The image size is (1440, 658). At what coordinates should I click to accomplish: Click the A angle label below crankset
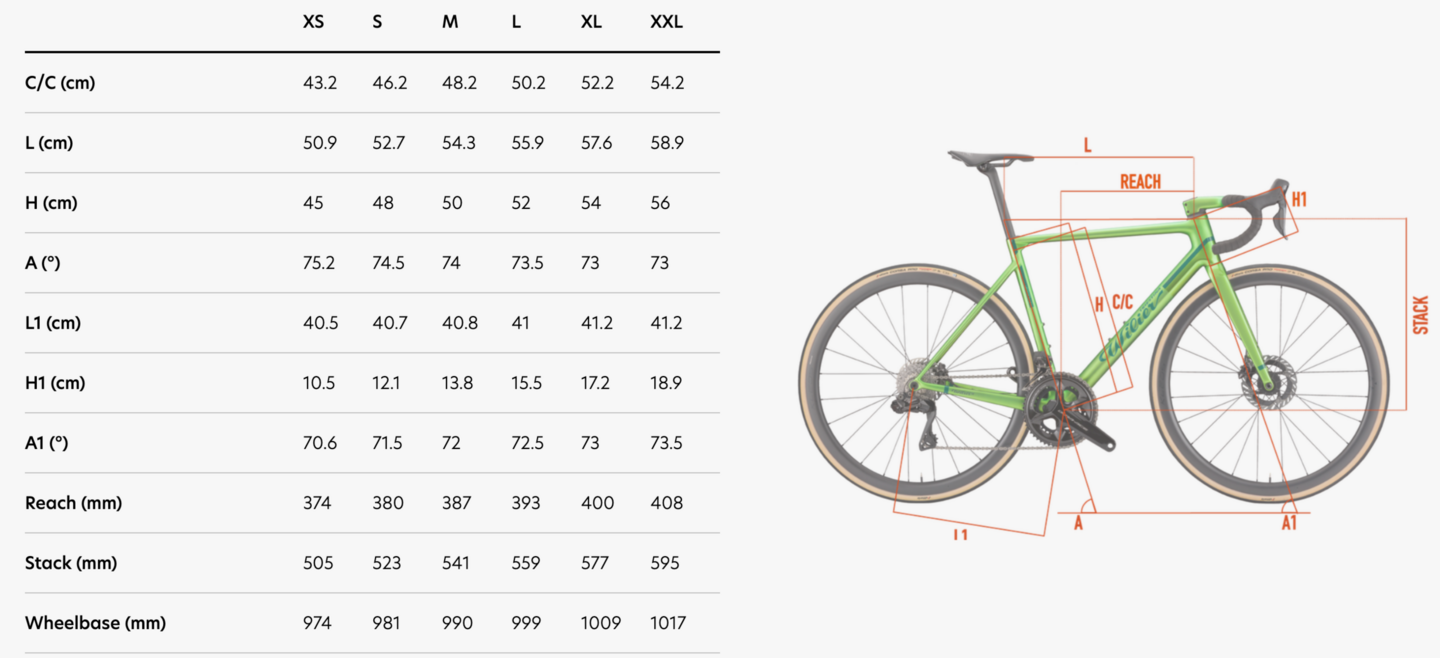coord(1078,523)
